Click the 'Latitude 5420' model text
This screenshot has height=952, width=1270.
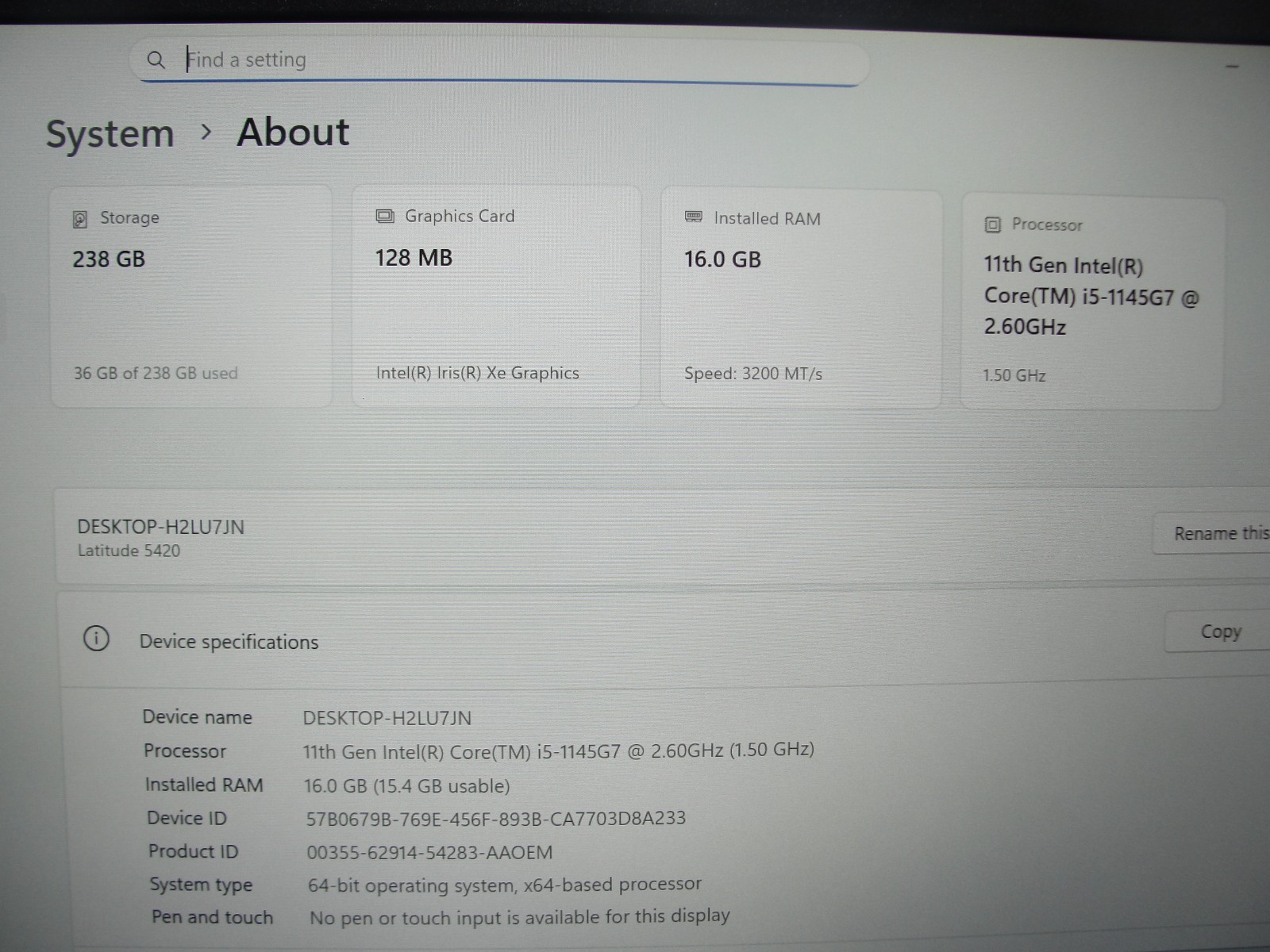(129, 551)
